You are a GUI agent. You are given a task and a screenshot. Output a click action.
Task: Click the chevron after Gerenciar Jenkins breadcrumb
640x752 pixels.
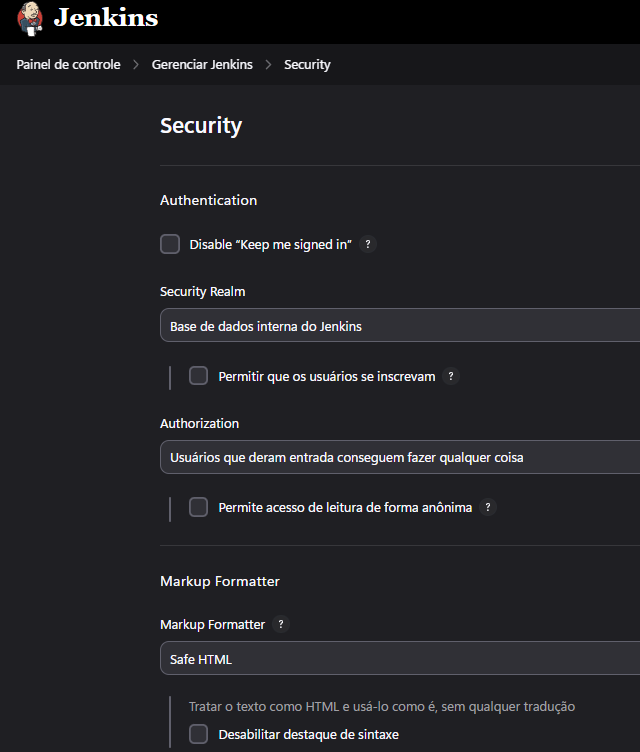tap(268, 65)
